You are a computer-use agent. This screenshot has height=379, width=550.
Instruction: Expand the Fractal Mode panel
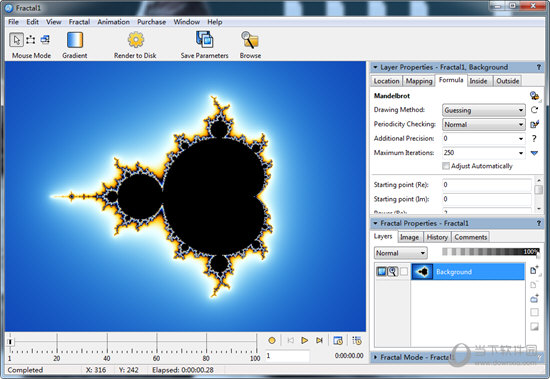pyautogui.click(x=375, y=357)
